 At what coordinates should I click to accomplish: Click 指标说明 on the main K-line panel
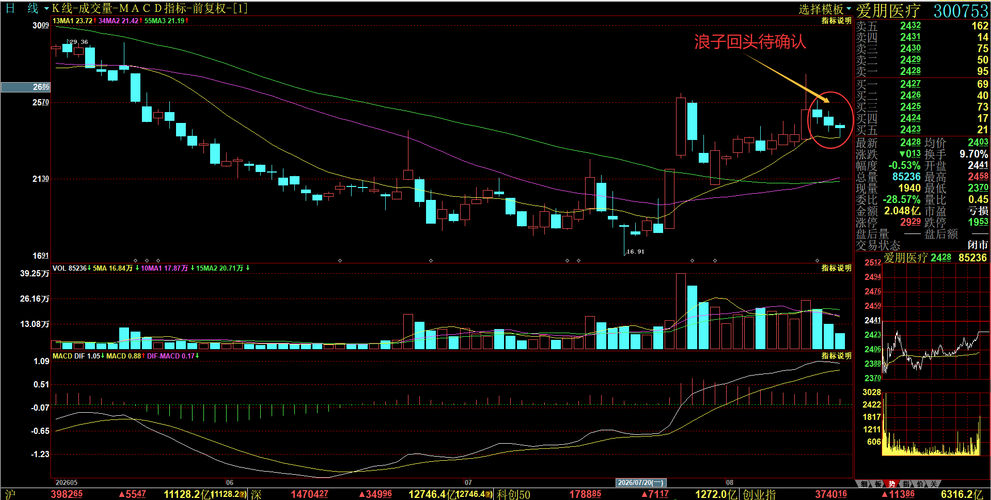[836, 21]
